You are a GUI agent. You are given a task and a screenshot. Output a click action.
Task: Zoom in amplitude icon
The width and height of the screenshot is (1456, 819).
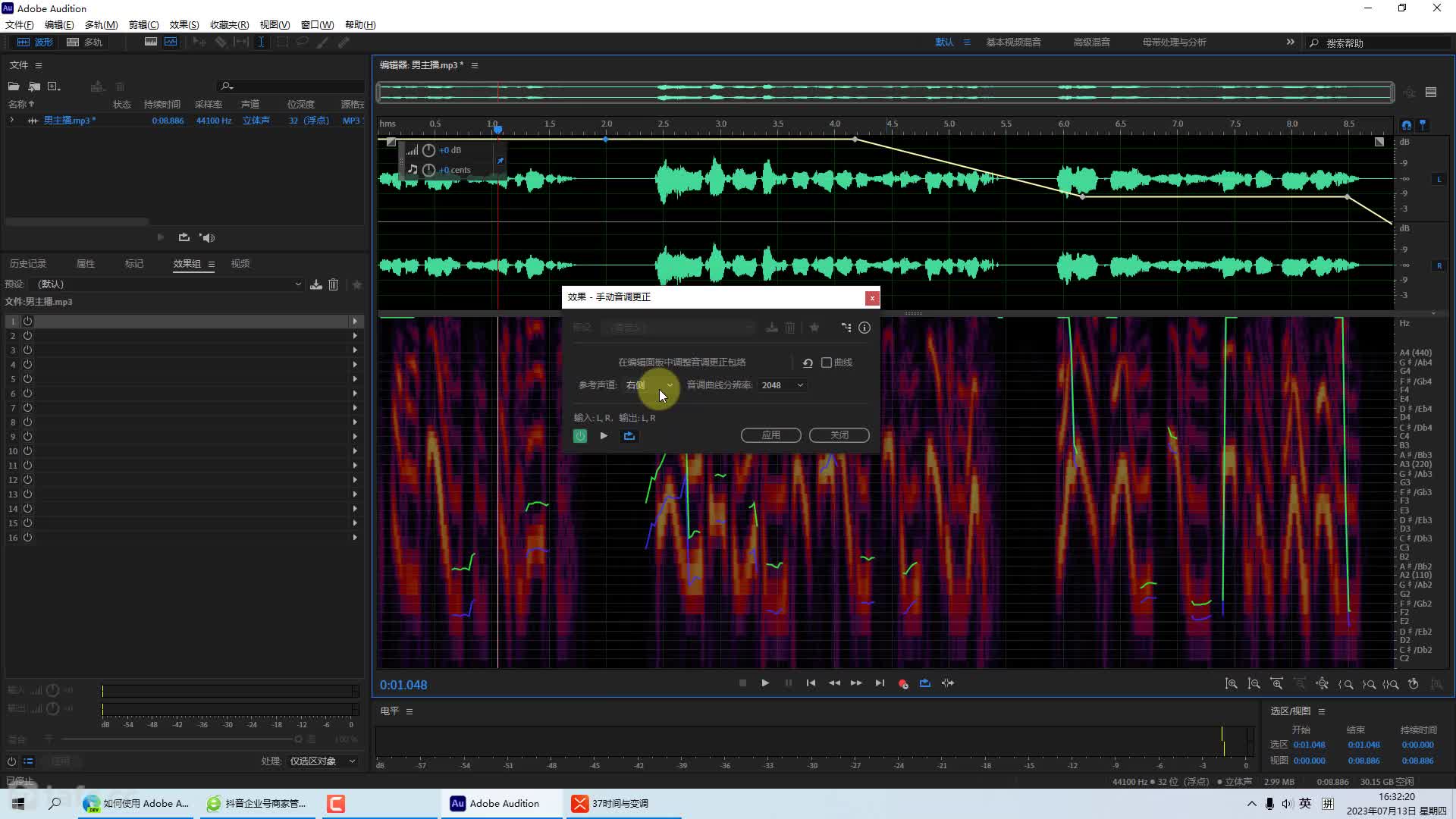1232,684
